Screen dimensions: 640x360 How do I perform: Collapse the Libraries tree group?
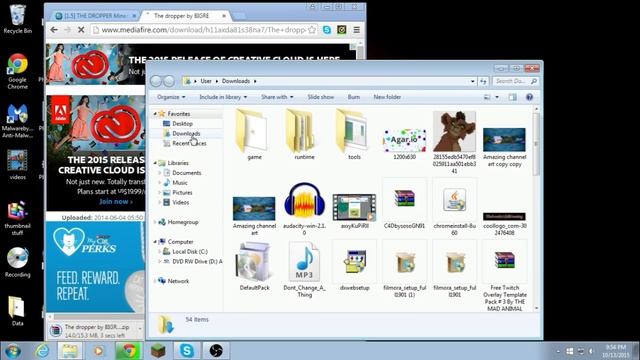click(x=155, y=163)
